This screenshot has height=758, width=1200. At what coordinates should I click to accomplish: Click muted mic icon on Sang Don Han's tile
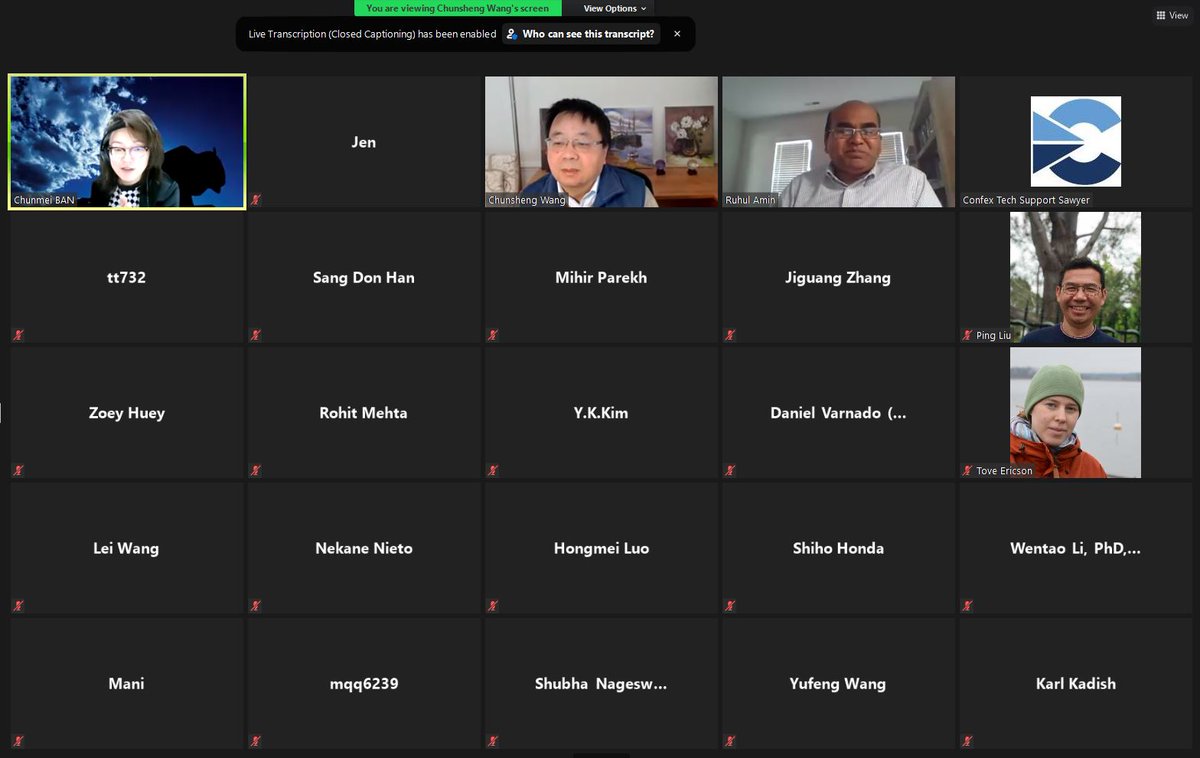256,335
